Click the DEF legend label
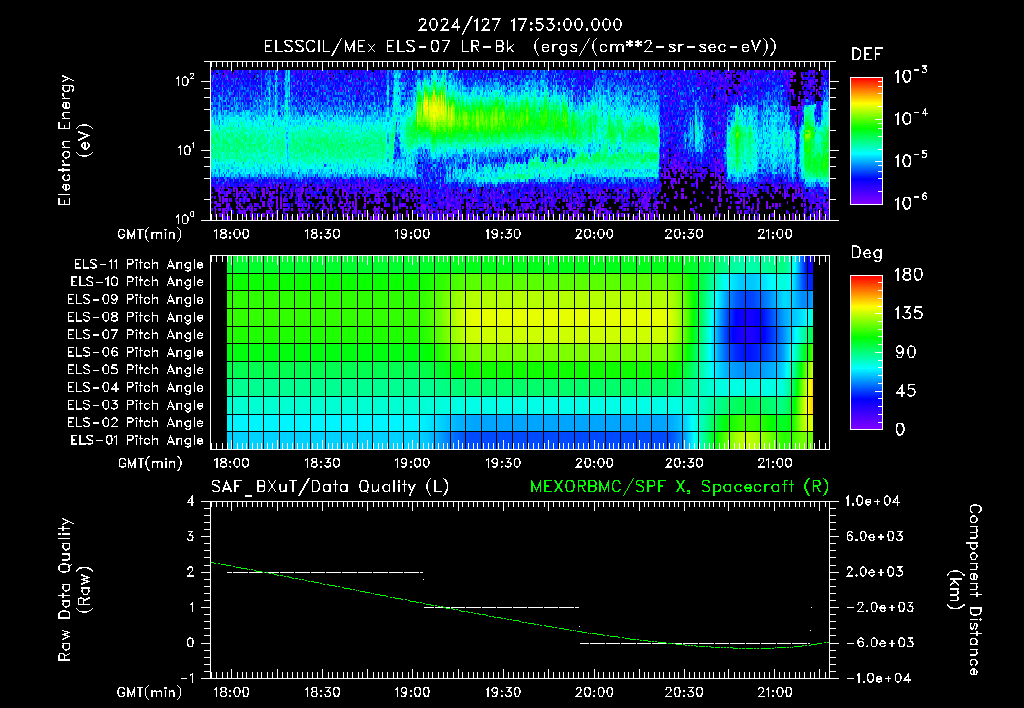 tap(867, 54)
